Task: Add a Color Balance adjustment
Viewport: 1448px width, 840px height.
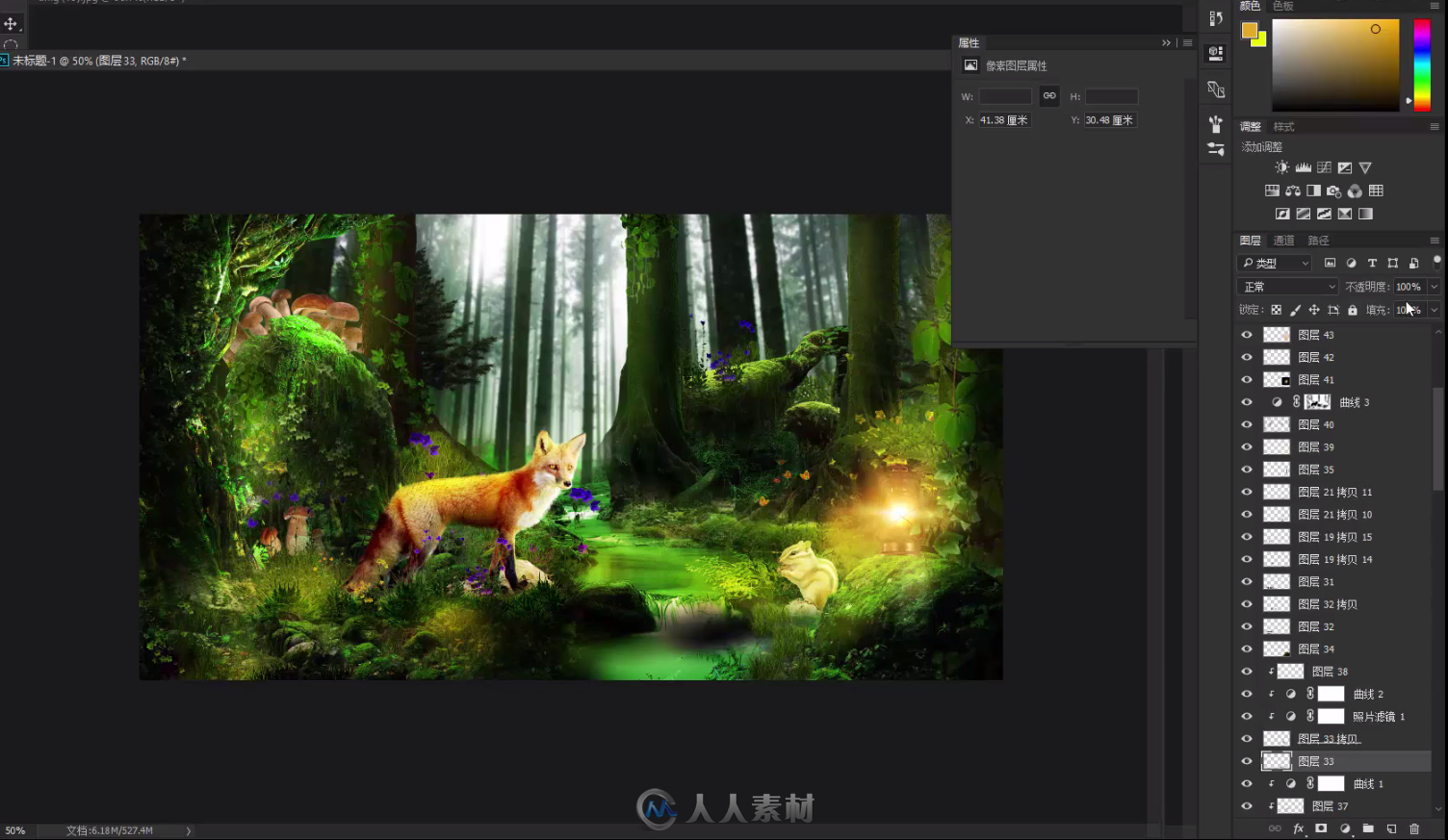Action: (1293, 191)
